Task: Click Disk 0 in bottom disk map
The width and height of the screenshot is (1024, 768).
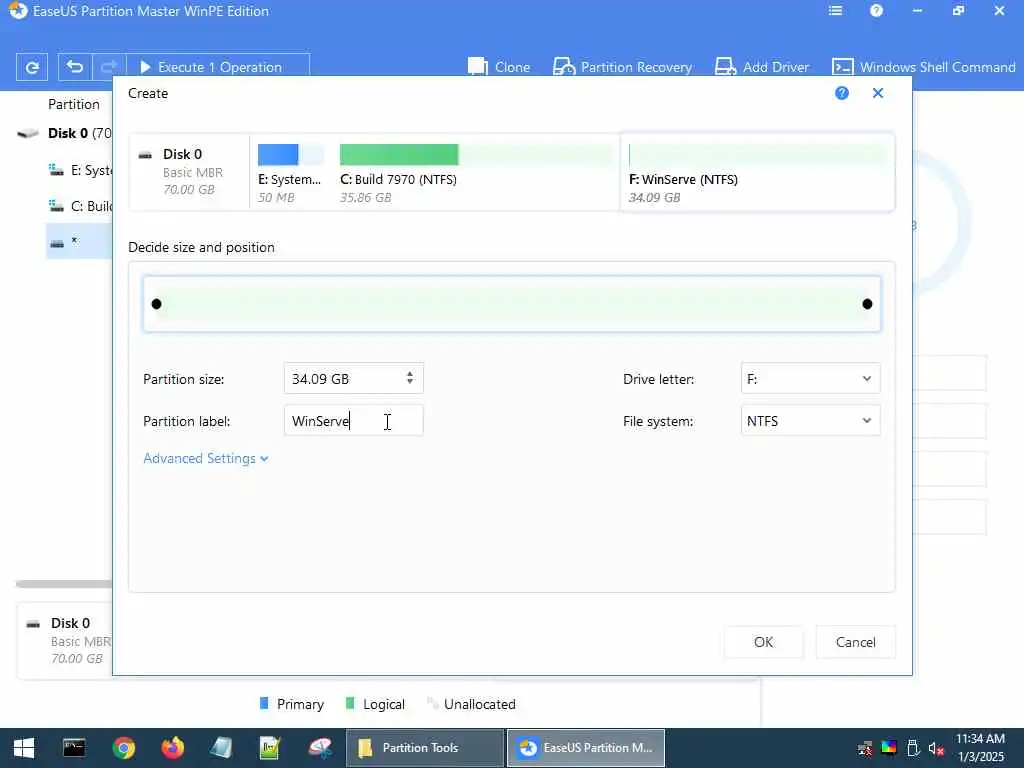Action: coord(65,641)
